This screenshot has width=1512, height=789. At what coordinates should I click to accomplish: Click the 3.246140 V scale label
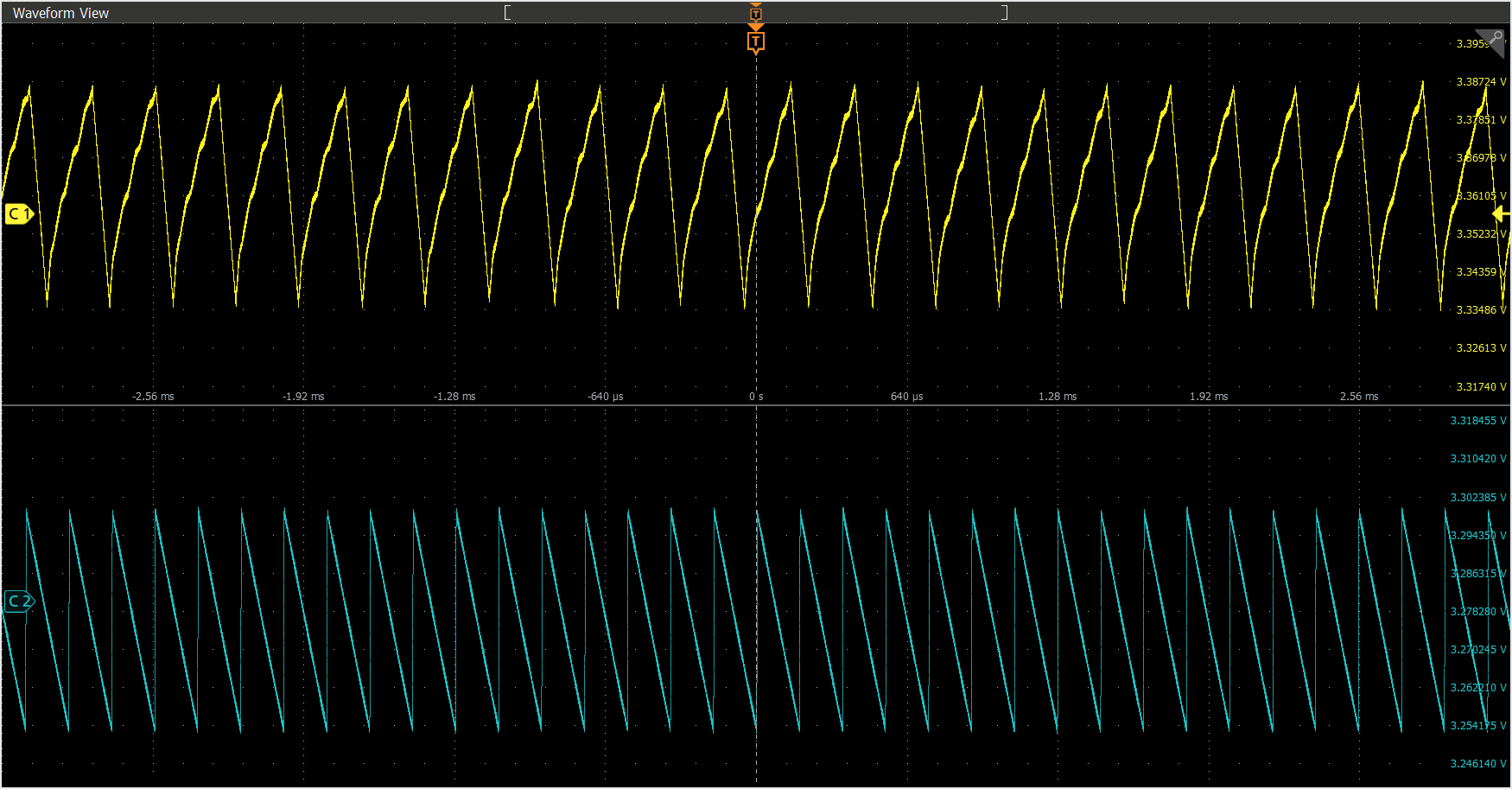[1477, 764]
